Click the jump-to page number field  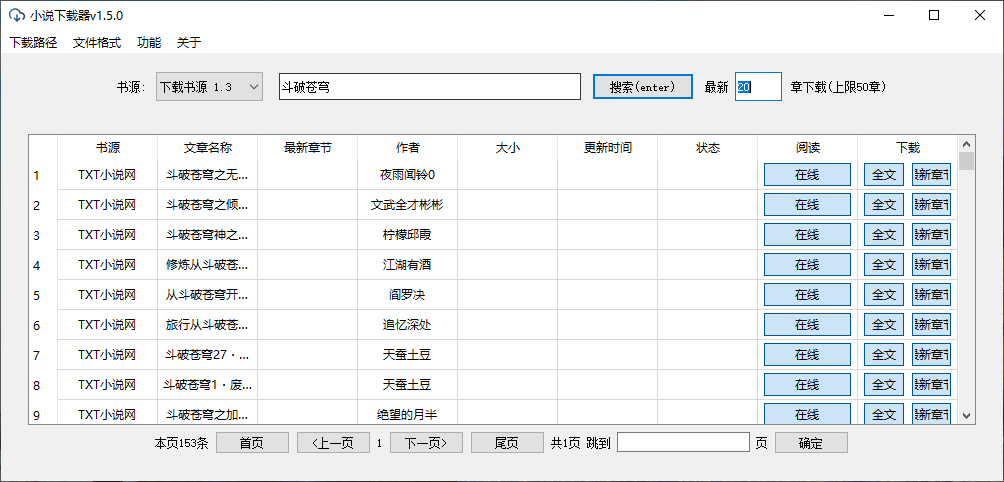[x=683, y=443]
